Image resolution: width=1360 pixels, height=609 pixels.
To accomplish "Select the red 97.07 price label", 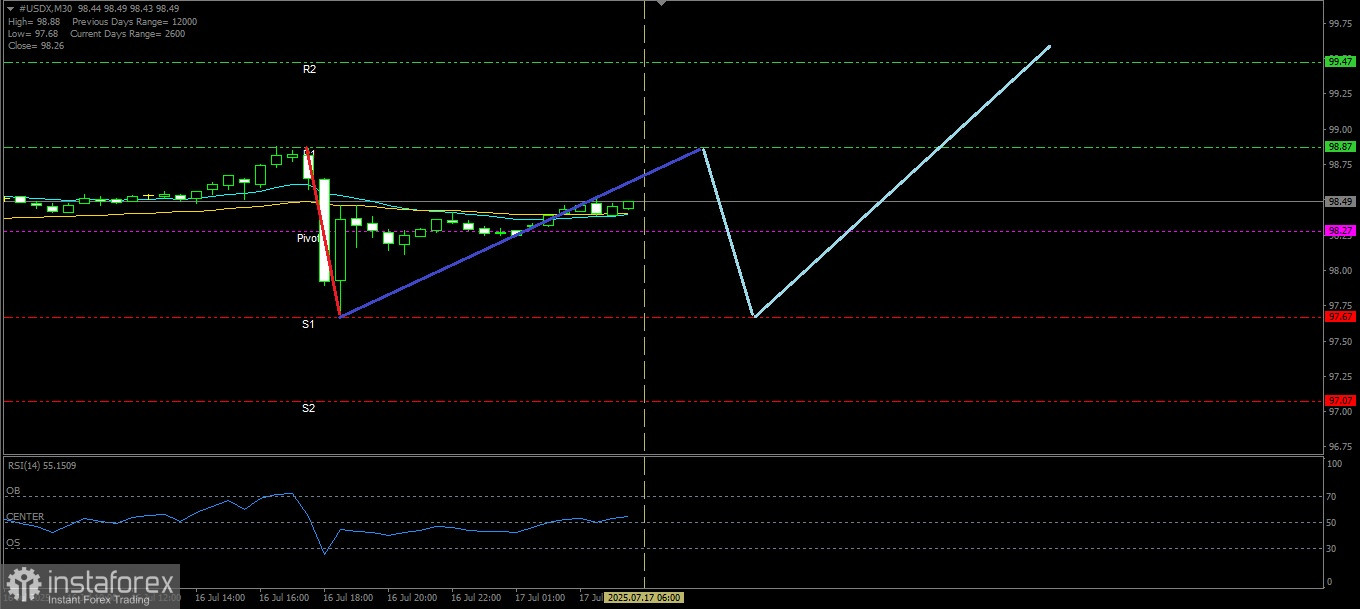I will [x=1340, y=400].
